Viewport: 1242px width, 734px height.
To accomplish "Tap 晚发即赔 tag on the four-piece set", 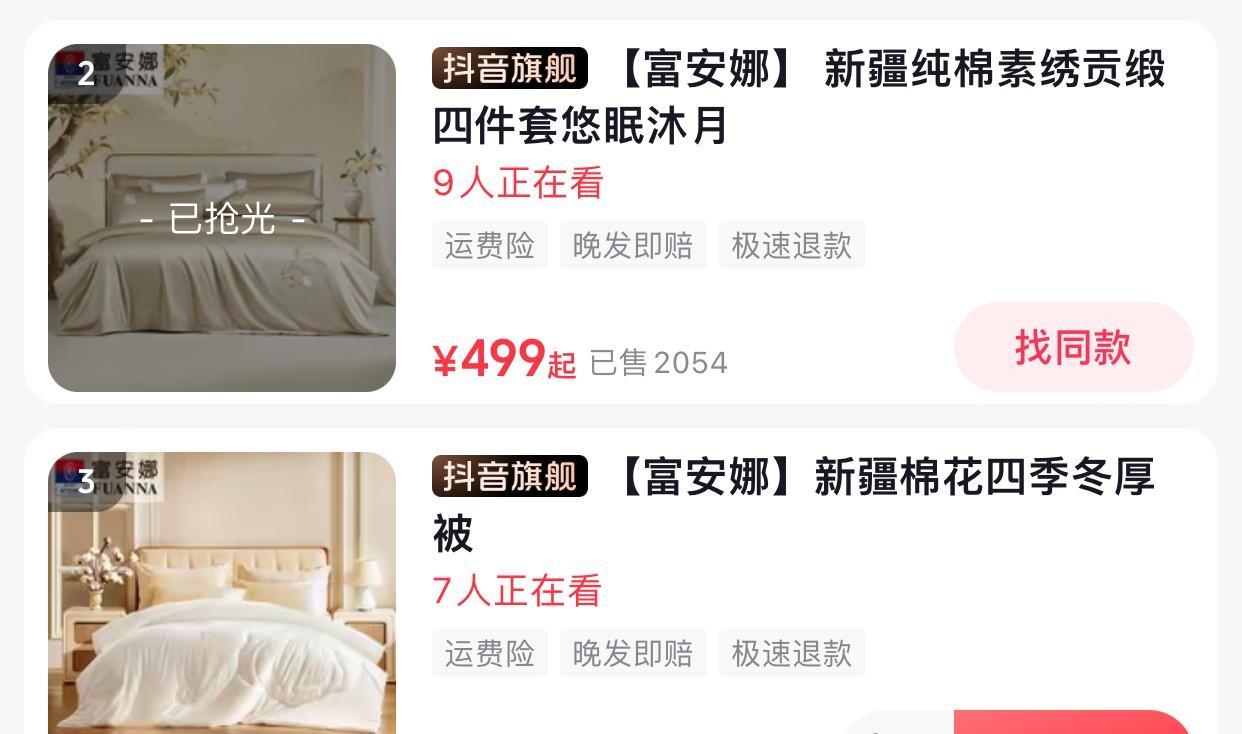I will click(633, 245).
